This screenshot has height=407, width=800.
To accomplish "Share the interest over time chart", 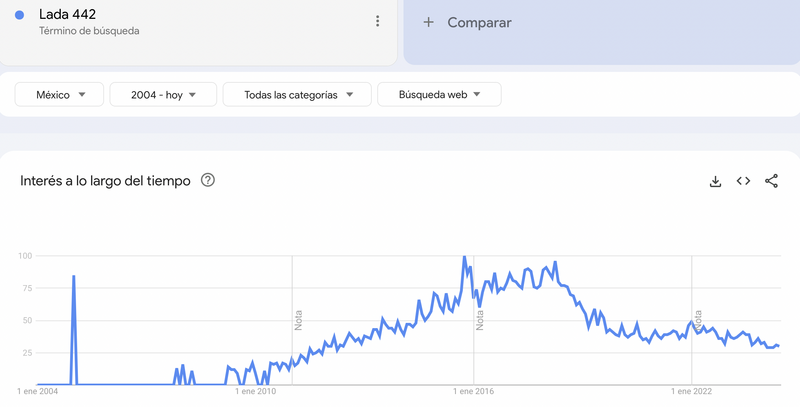I will [771, 181].
